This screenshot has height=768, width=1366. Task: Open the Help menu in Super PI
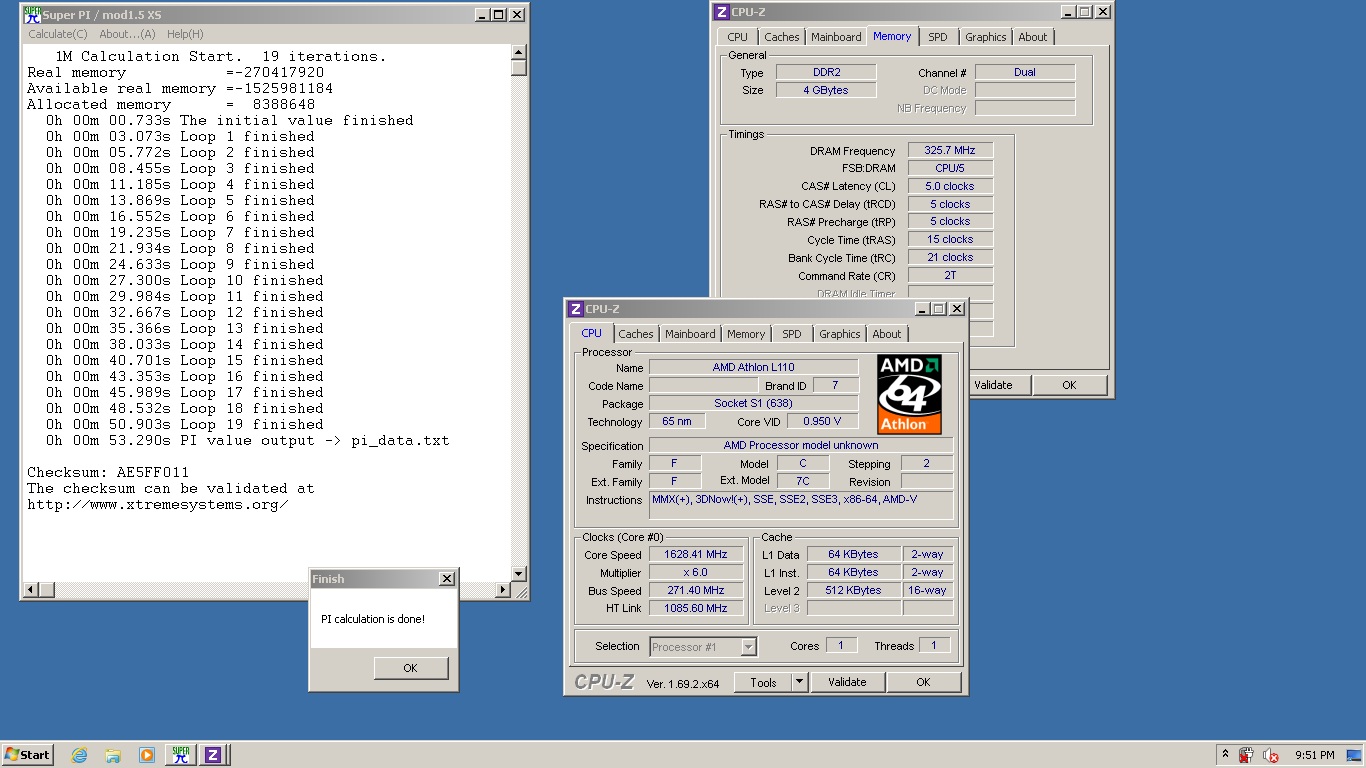185,34
